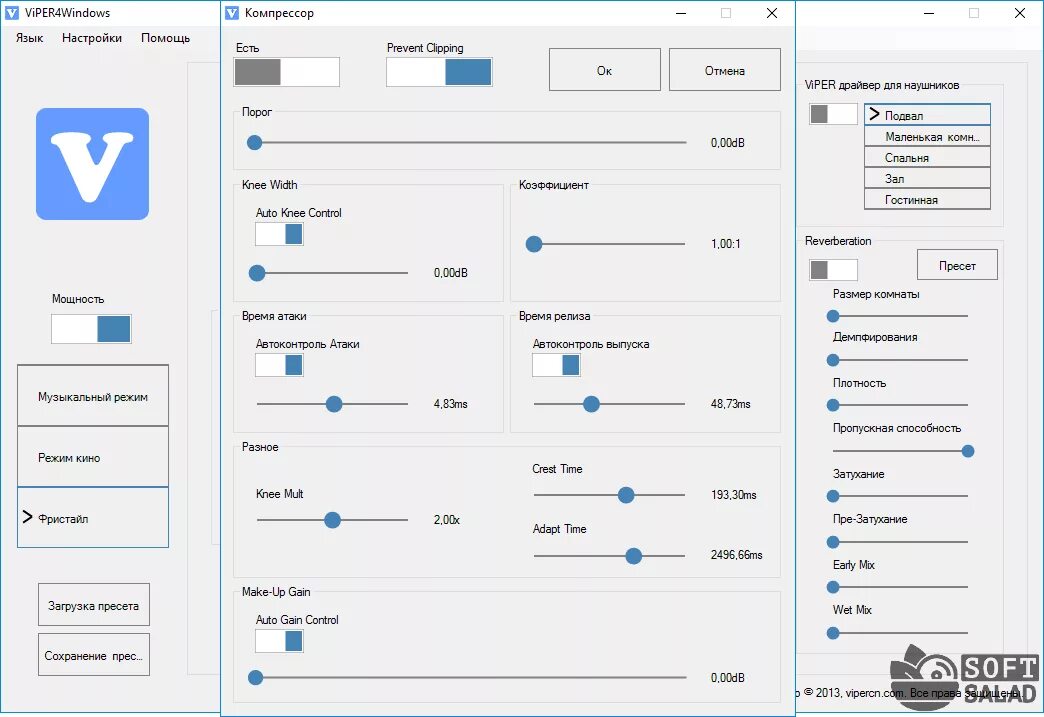Click the Knee Mult slider handle
Image resolution: width=1044 pixels, height=717 pixels.
coord(332,521)
